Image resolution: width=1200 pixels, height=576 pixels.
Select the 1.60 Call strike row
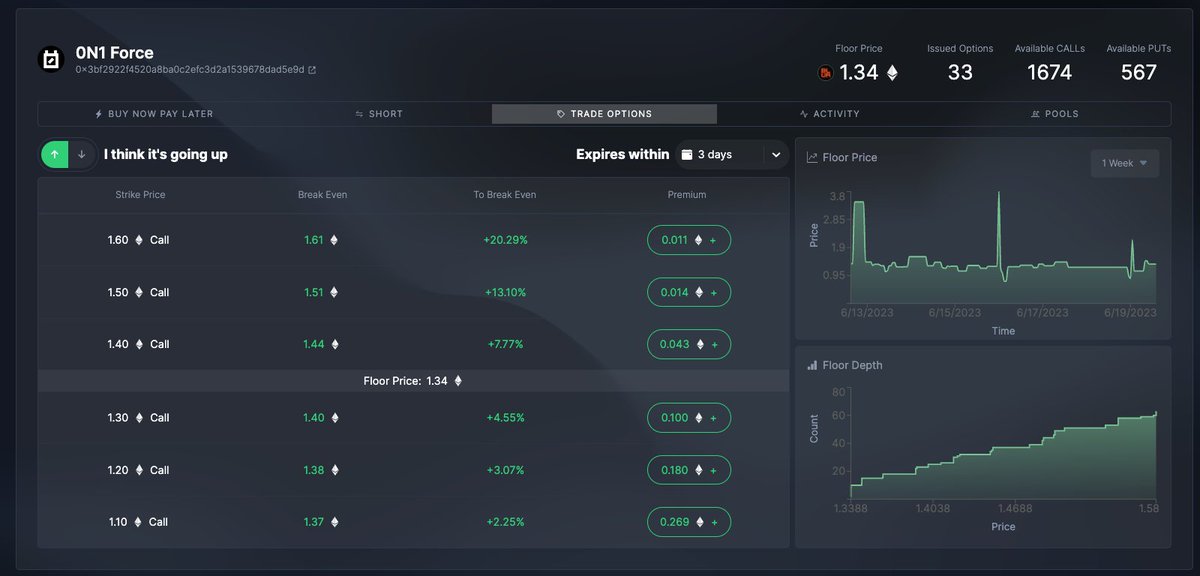coord(413,240)
